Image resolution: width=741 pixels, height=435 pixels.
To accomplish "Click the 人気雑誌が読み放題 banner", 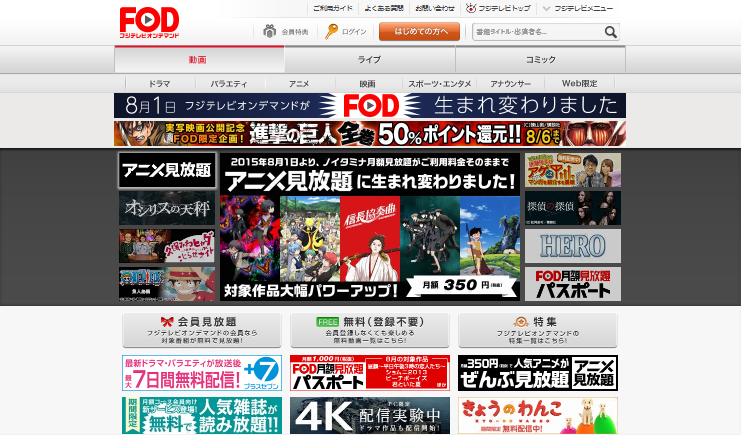I will pos(202,415).
